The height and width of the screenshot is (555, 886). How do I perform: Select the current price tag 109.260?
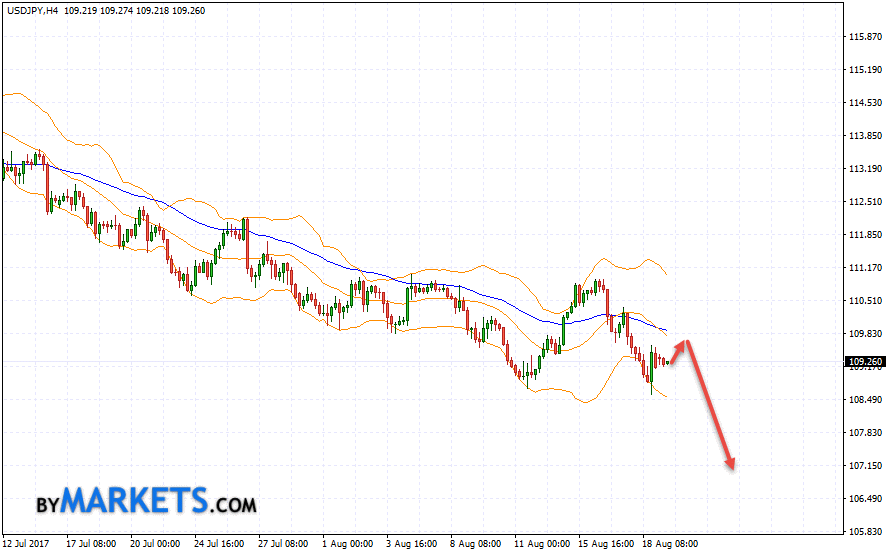(x=863, y=362)
